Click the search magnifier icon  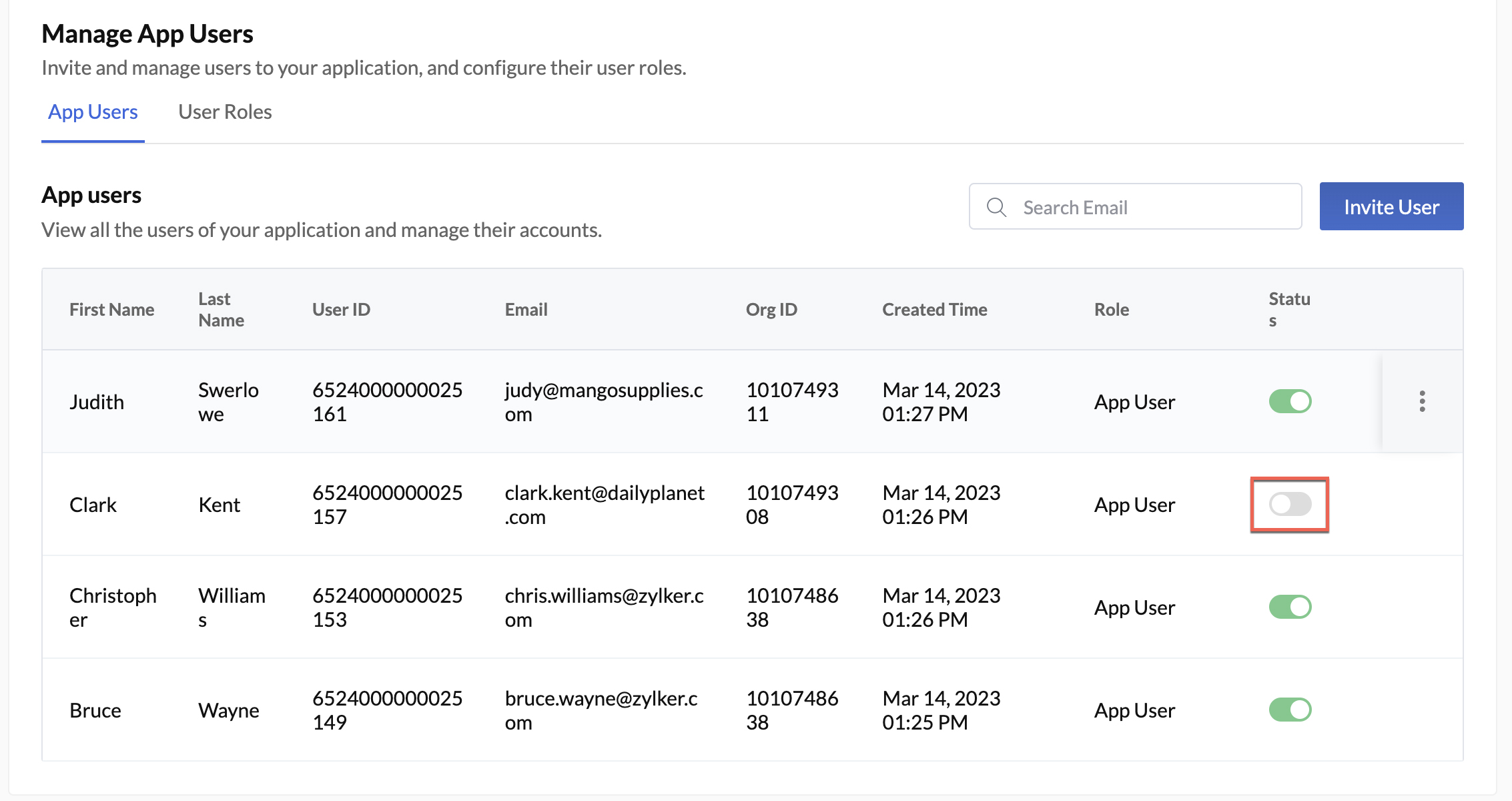tap(996, 207)
